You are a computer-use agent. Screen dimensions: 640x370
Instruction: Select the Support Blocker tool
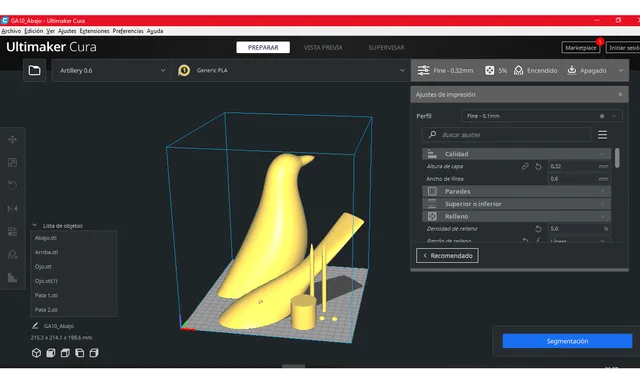point(12,255)
